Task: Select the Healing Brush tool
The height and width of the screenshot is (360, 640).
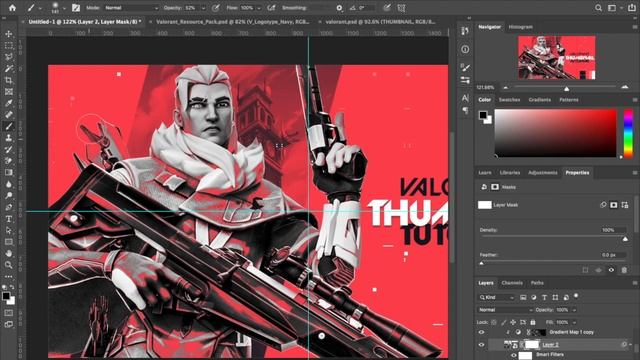Action: (x=9, y=115)
